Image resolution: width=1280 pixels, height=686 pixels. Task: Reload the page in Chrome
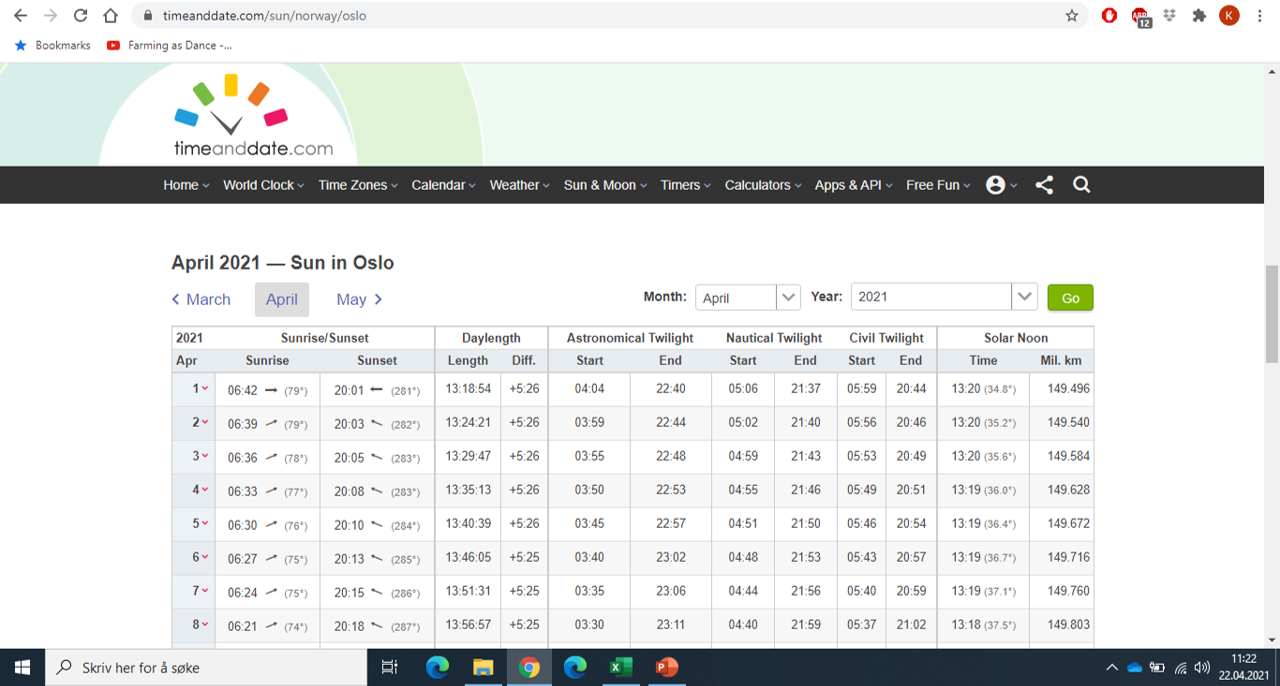(81, 16)
